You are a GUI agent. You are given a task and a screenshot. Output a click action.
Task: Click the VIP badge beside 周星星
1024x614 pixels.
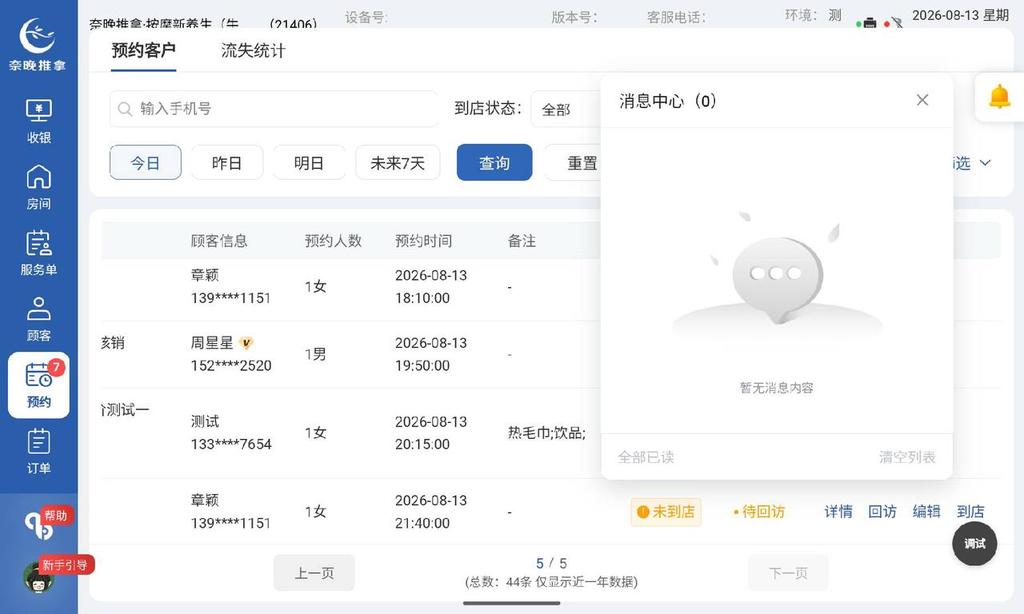coord(246,343)
